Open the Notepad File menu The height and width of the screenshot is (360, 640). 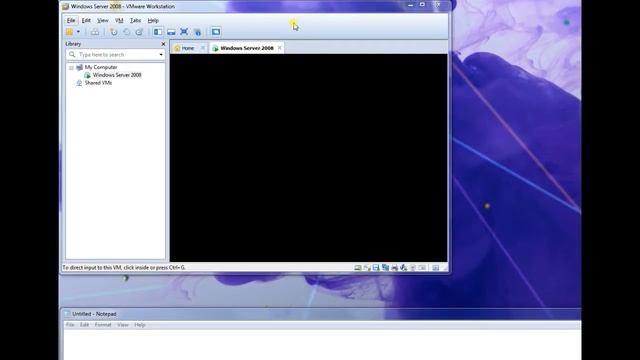pyautogui.click(x=70, y=325)
